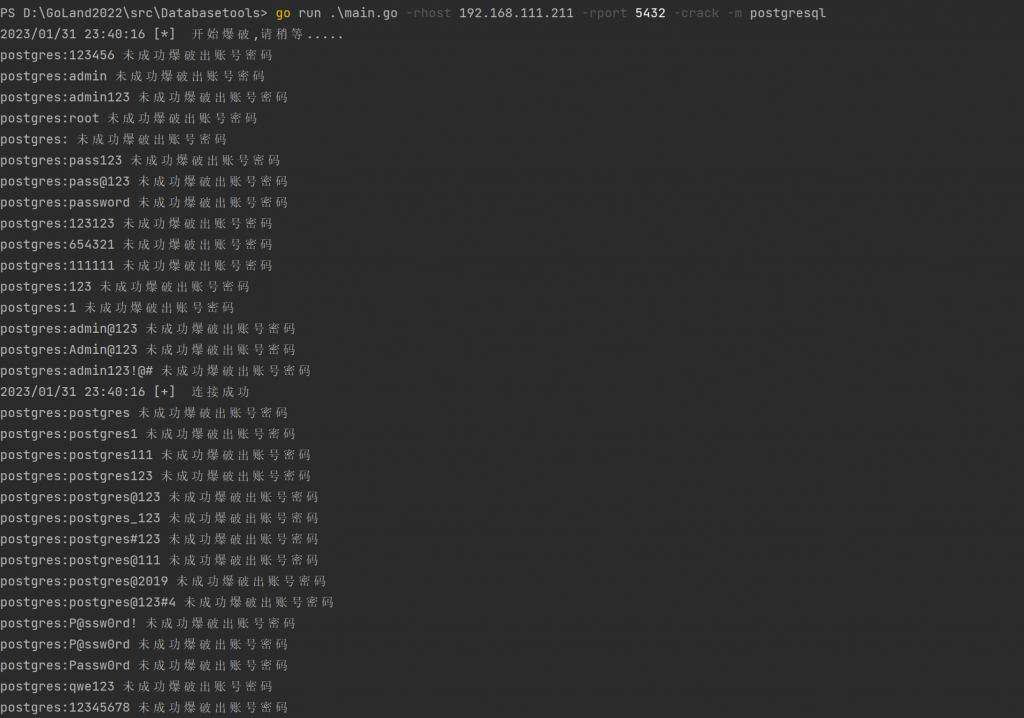This screenshot has width=1024, height=718.
Task: Click the 连接成功 connection success line
Action: [x=124, y=392]
